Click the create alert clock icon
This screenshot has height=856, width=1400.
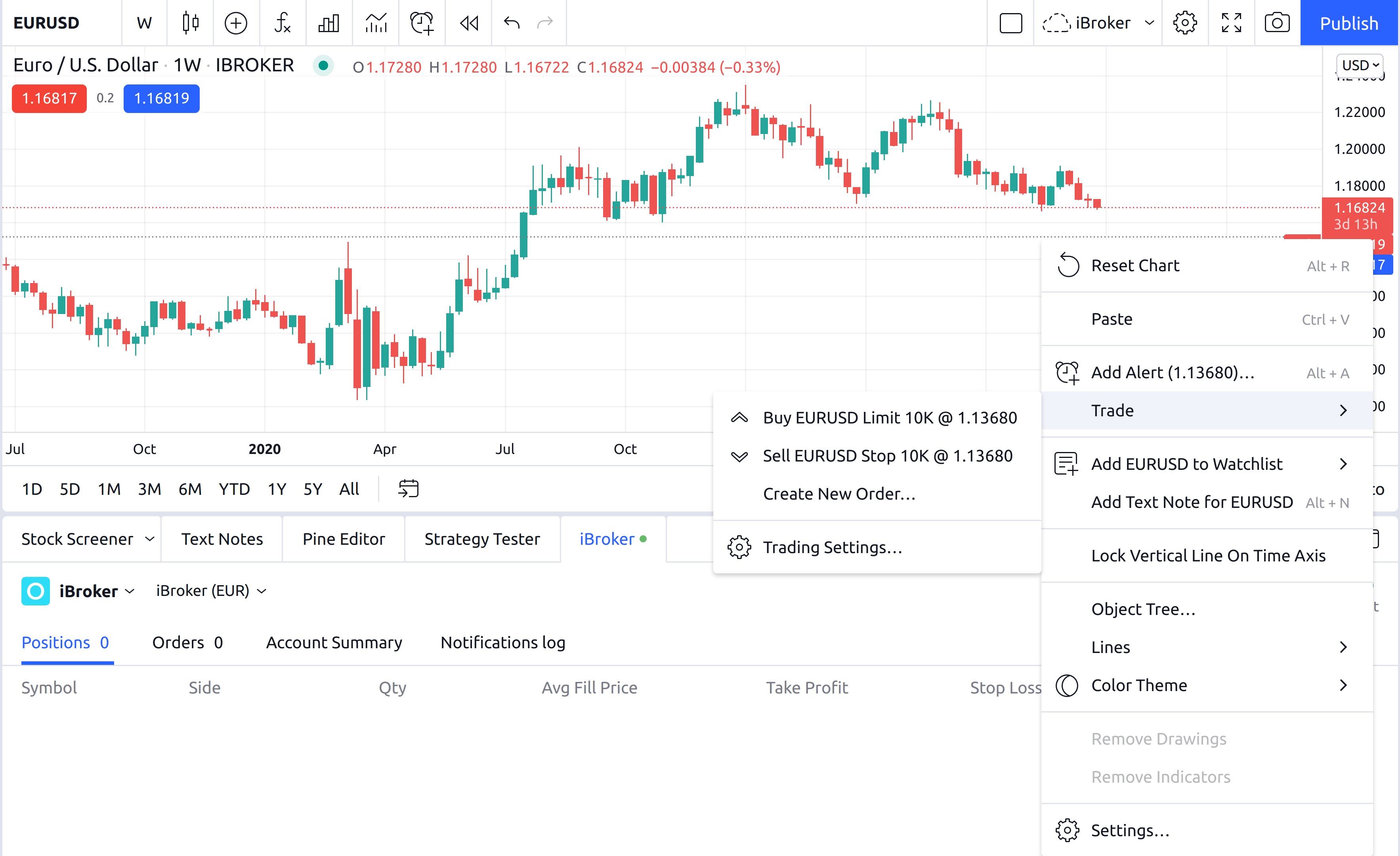422,23
